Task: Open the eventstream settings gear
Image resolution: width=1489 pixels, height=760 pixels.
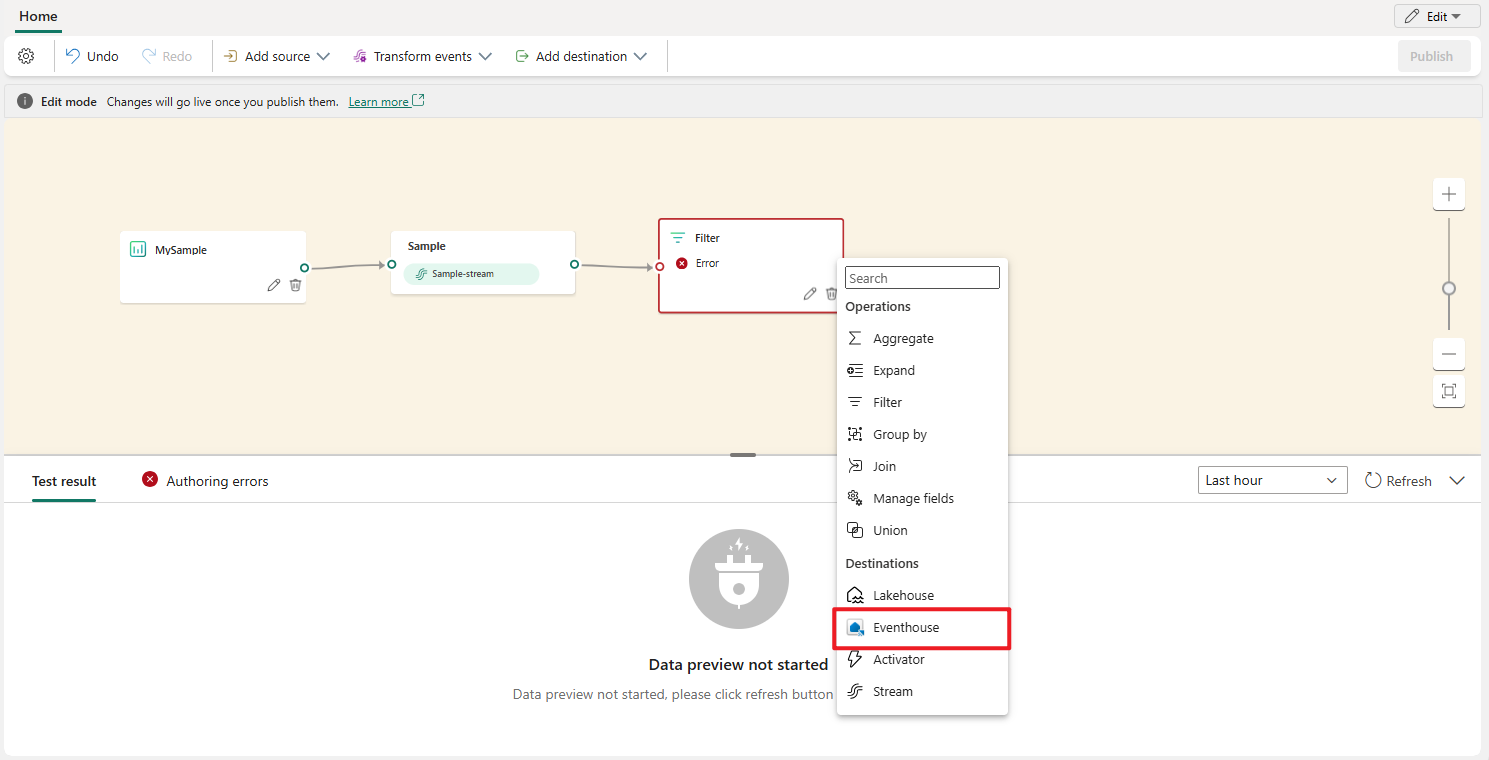Action: [x=26, y=55]
